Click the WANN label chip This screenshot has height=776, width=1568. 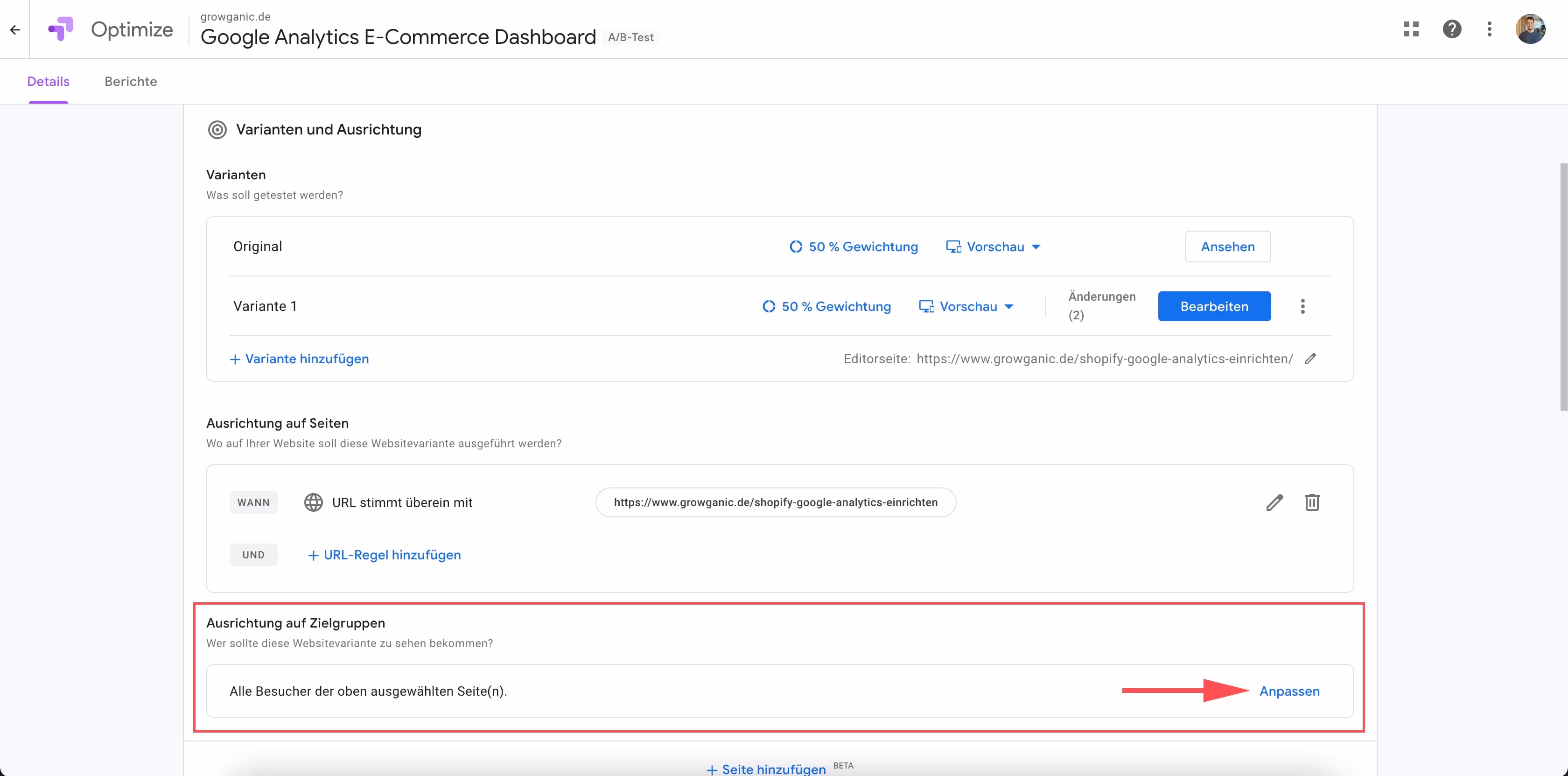(x=253, y=502)
